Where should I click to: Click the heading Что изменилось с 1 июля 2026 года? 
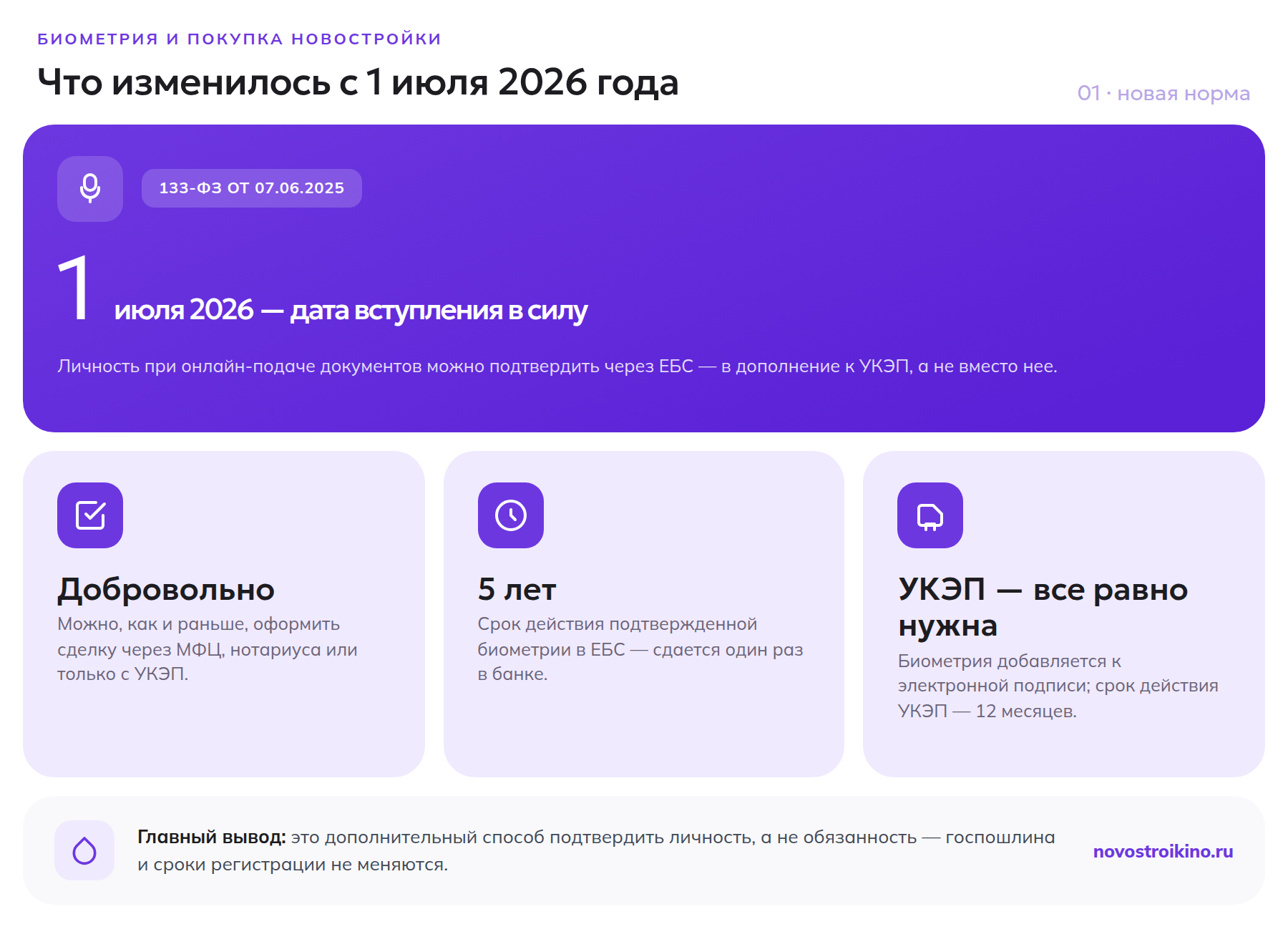pyautogui.click(x=358, y=82)
